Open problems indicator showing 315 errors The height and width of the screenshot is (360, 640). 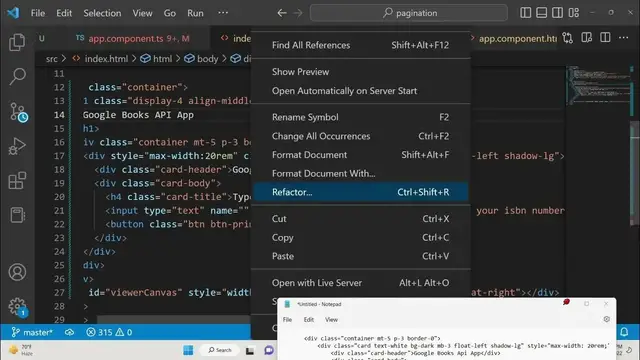click(x=109, y=332)
